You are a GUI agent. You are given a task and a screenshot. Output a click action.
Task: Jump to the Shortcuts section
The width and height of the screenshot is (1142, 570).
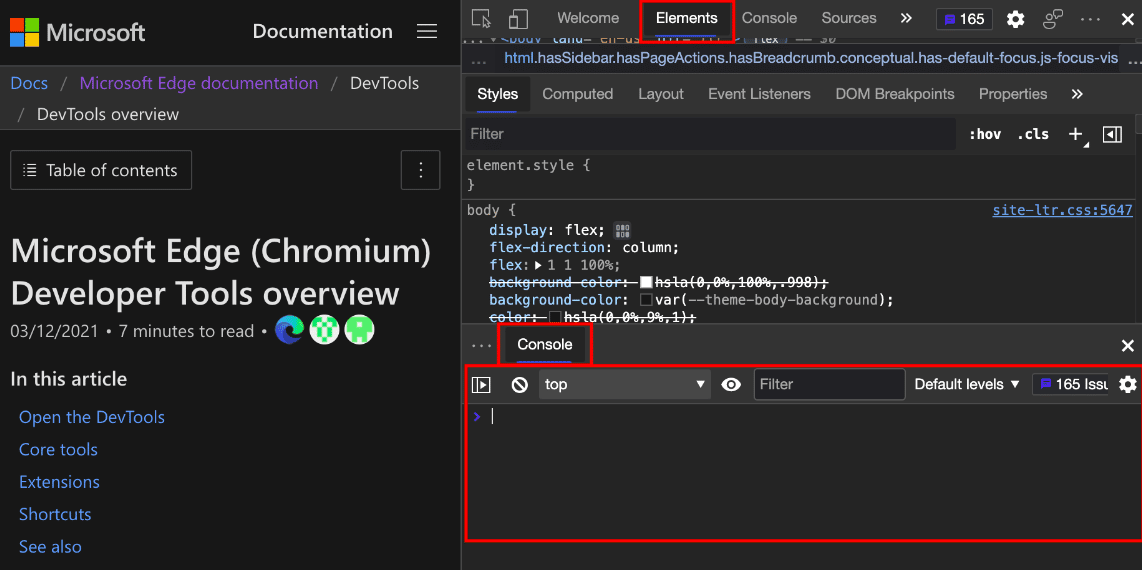[55, 514]
